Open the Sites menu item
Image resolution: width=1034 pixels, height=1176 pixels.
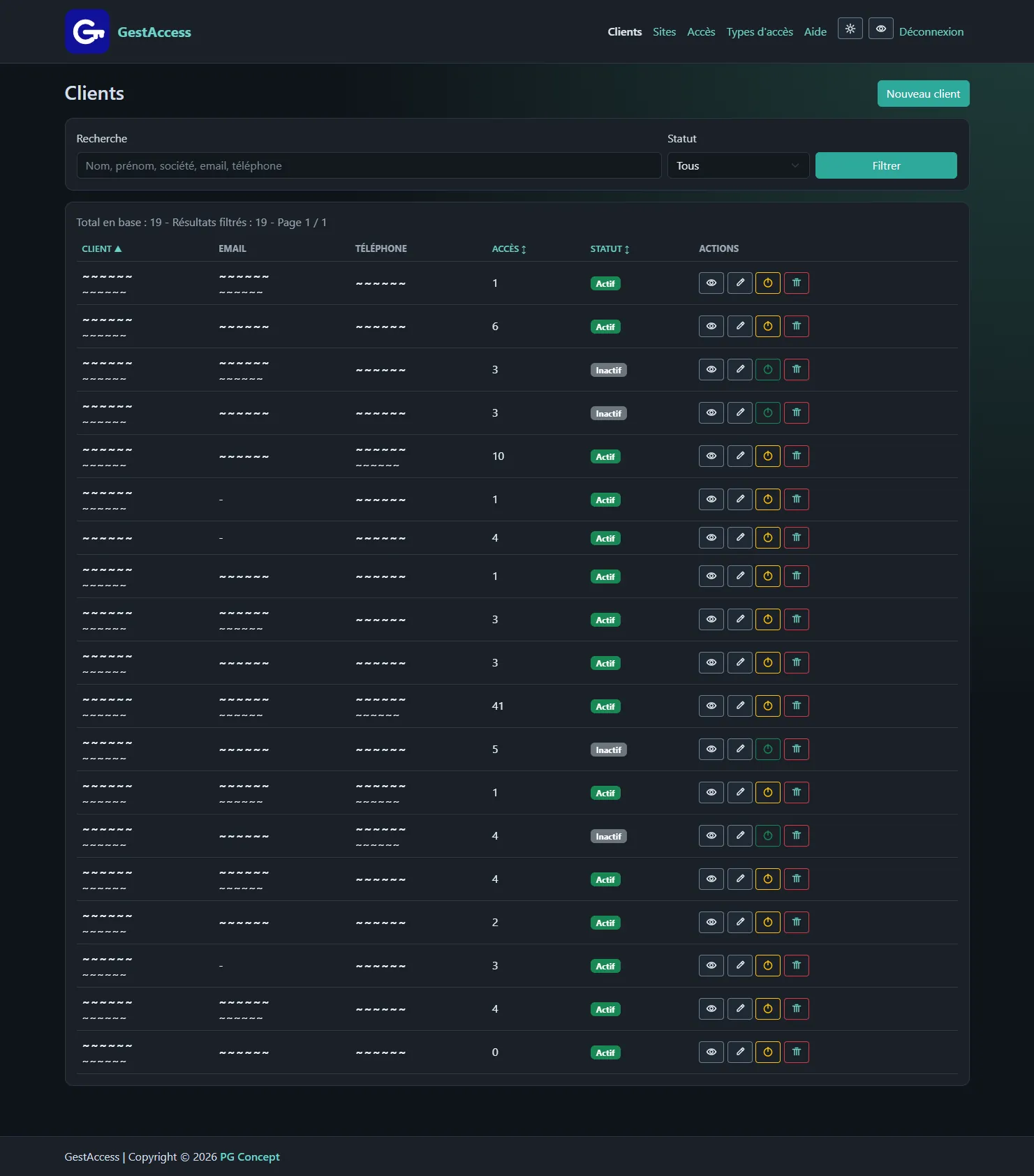pos(664,31)
